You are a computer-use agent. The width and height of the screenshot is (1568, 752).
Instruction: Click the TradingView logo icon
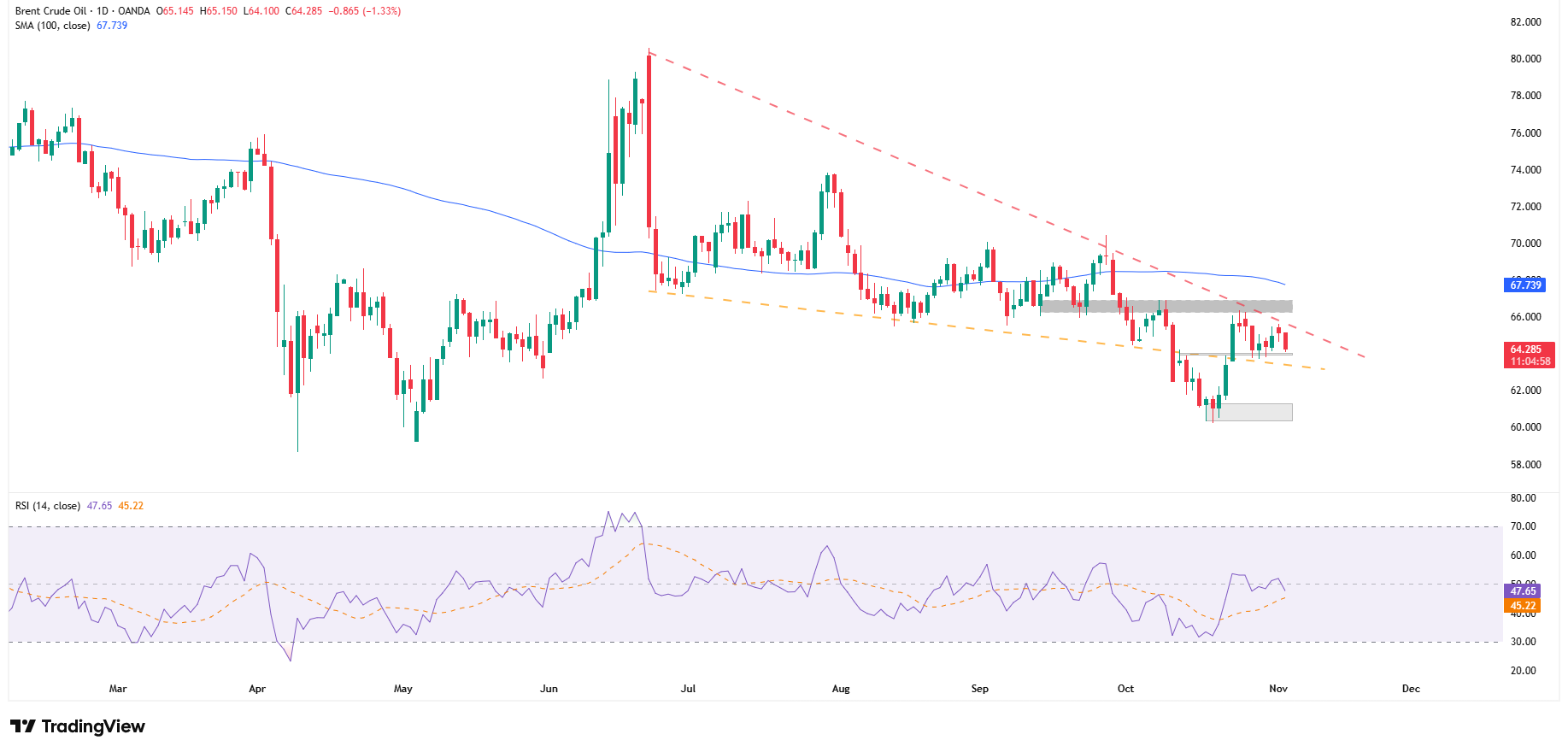coord(23,726)
